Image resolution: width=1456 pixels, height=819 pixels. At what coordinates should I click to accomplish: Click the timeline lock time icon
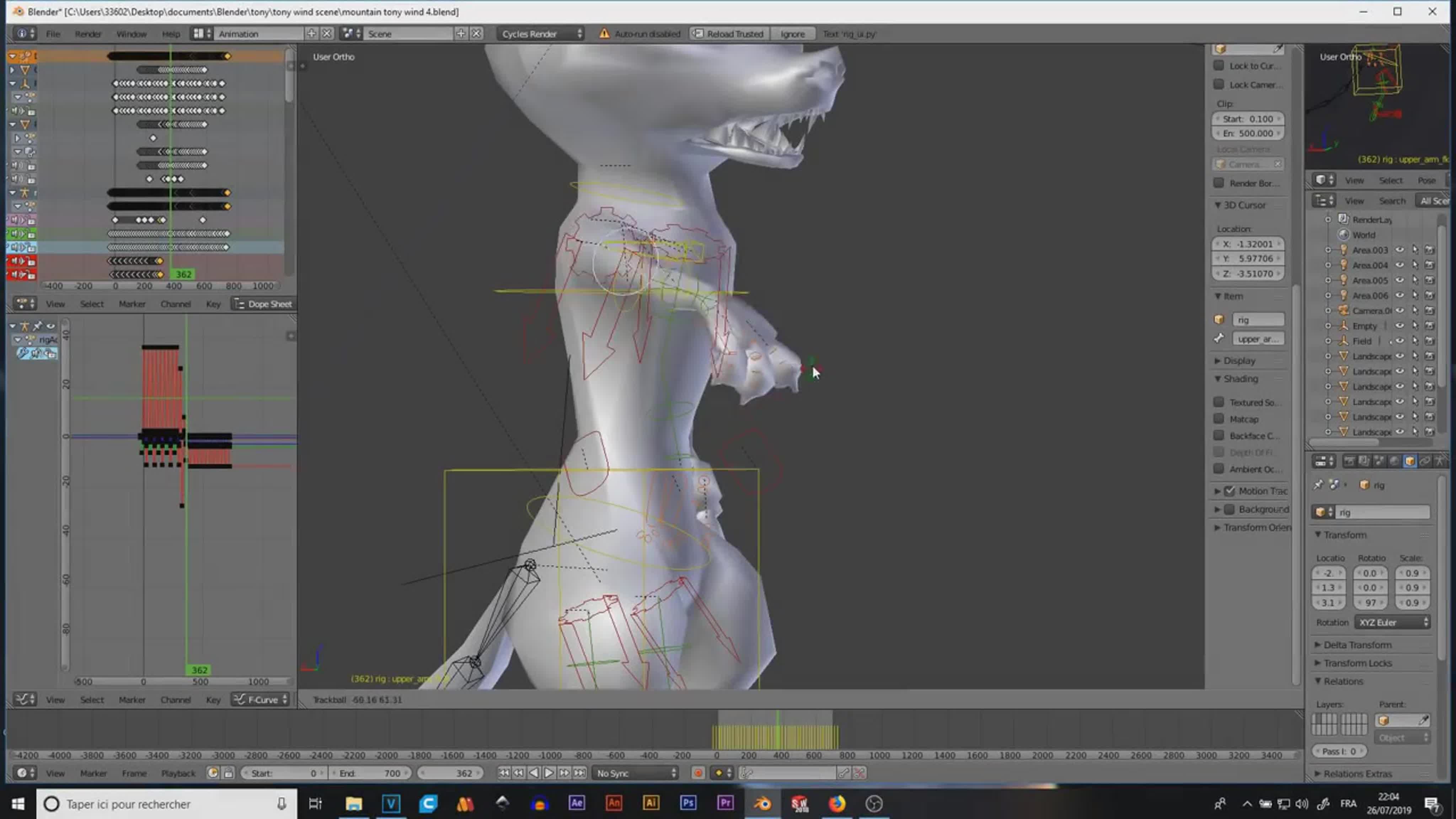coord(228,773)
